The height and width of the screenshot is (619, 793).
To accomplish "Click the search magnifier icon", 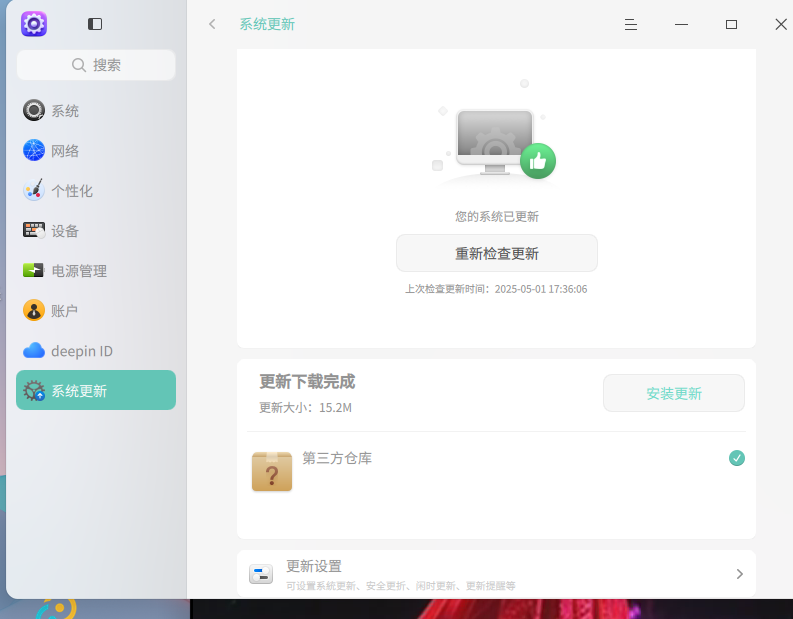I will point(78,65).
